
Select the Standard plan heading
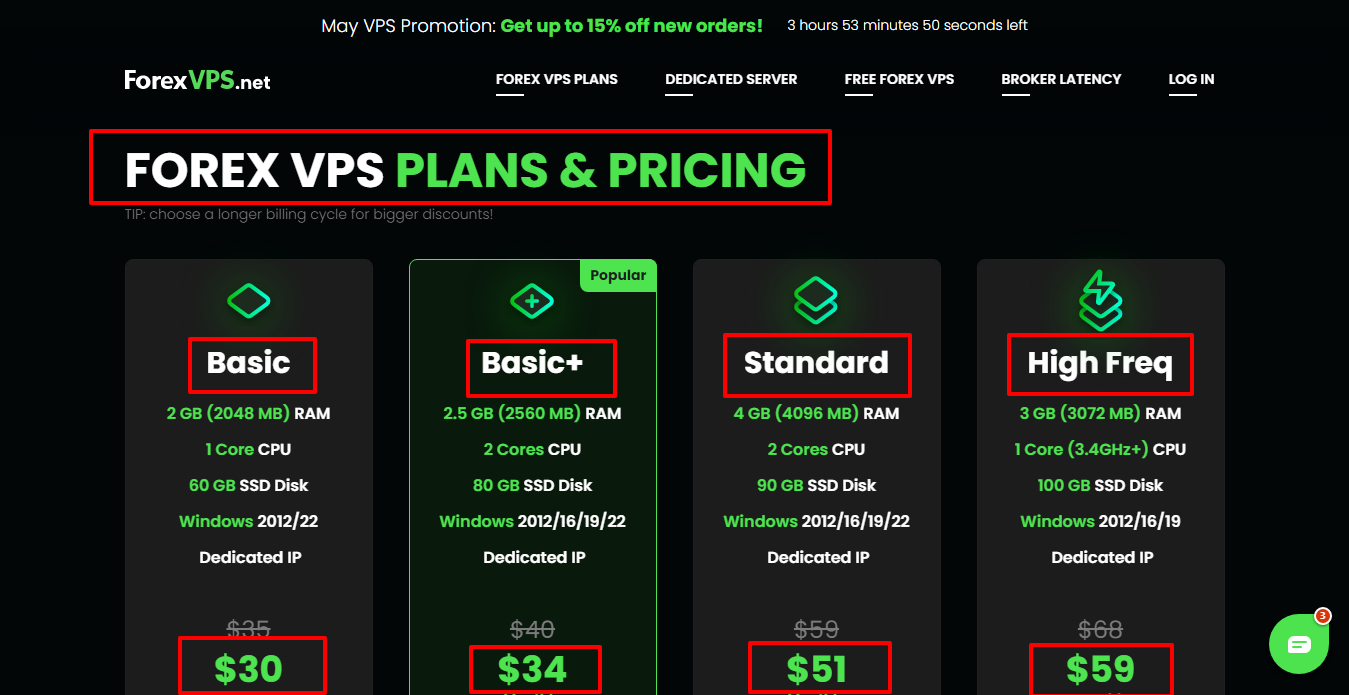coord(816,362)
